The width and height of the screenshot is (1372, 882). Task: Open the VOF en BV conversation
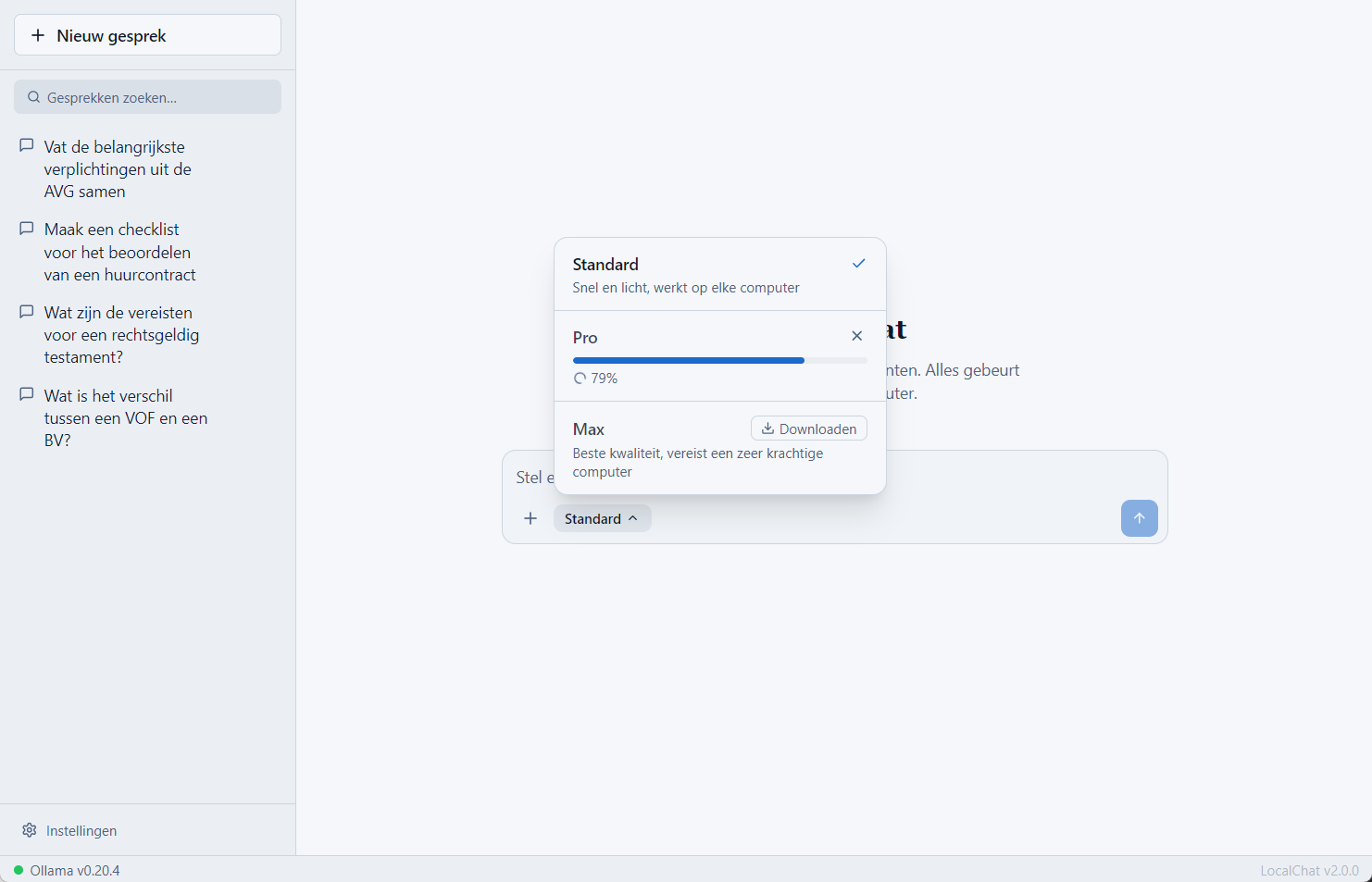125,418
